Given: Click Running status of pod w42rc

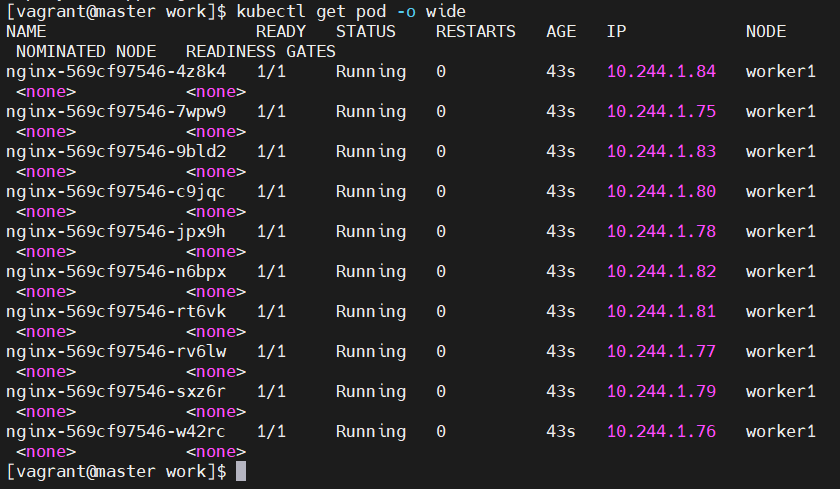Looking at the screenshot, I should (x=371, y=432).
